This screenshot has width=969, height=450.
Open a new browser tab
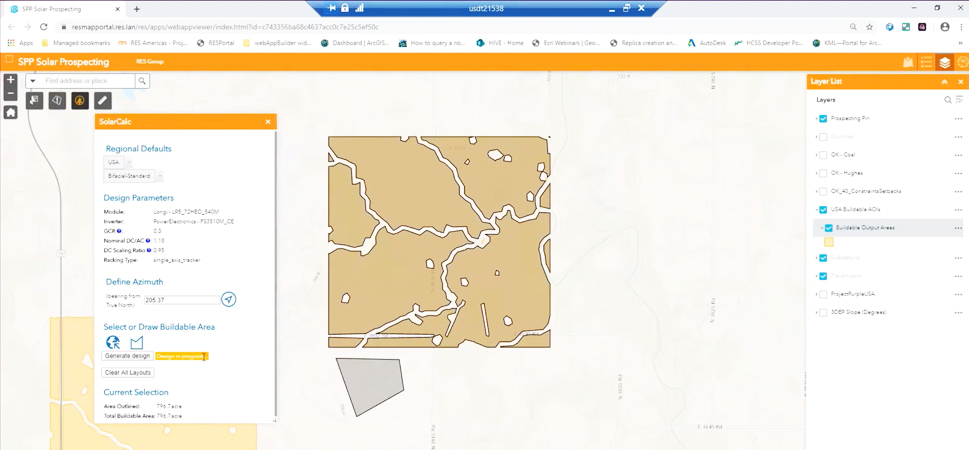pyautogui.click(x=137, y=9)
